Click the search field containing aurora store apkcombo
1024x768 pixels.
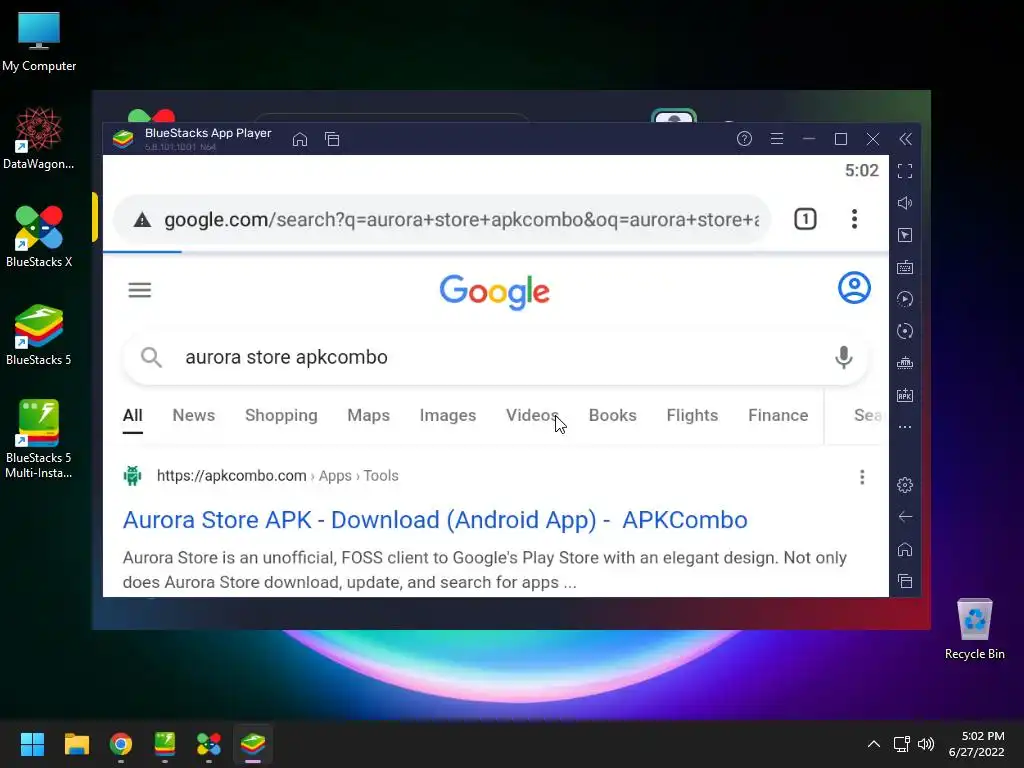coord(494,357)
